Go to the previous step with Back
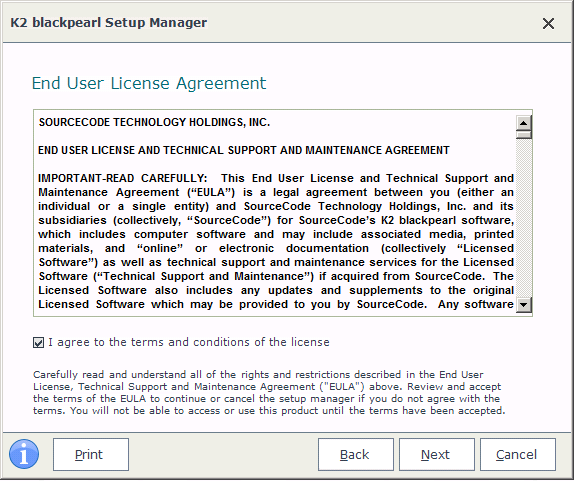The image size is (574, 481). (356, 454)
